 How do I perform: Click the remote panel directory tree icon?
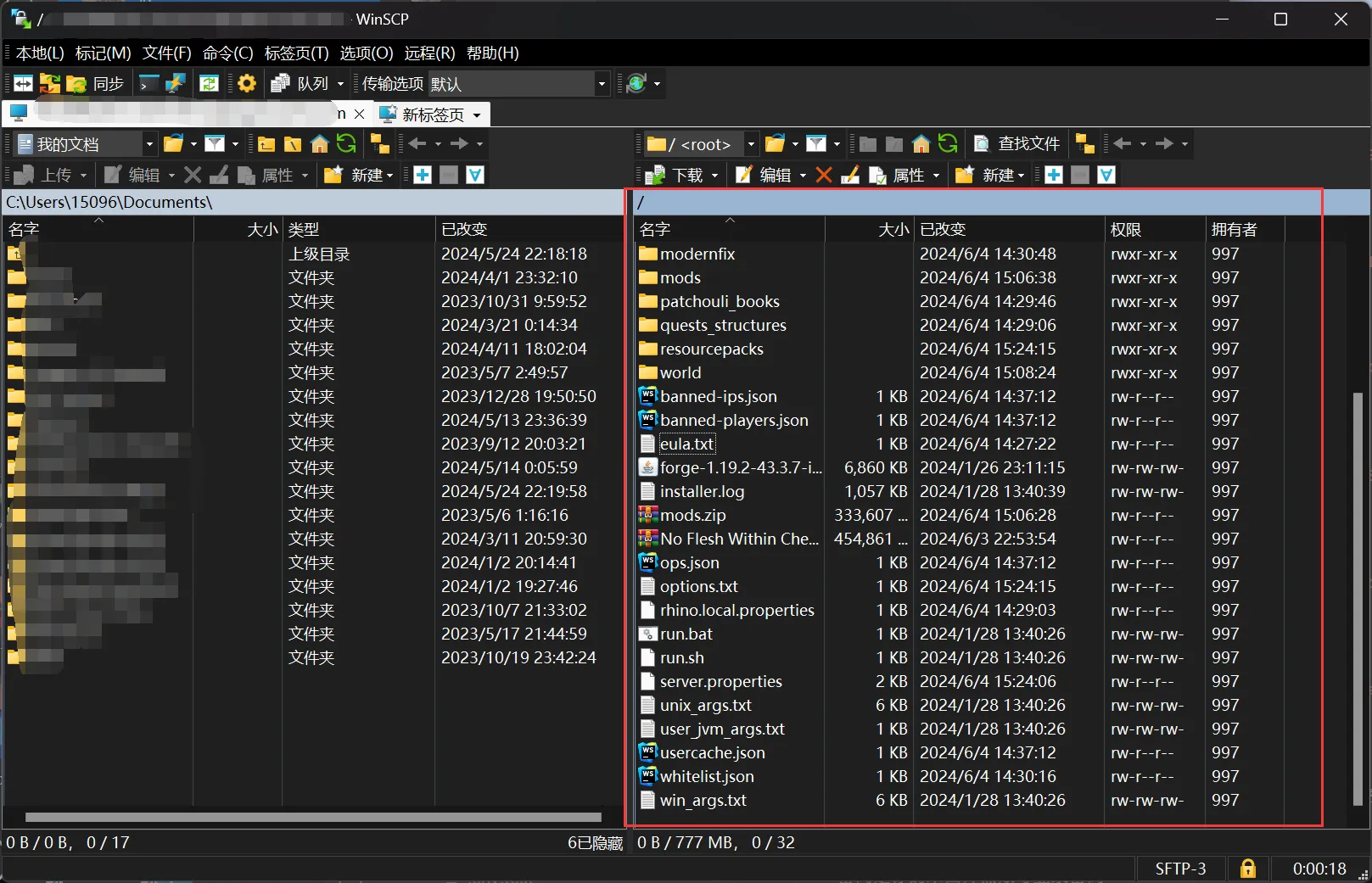1084,143
